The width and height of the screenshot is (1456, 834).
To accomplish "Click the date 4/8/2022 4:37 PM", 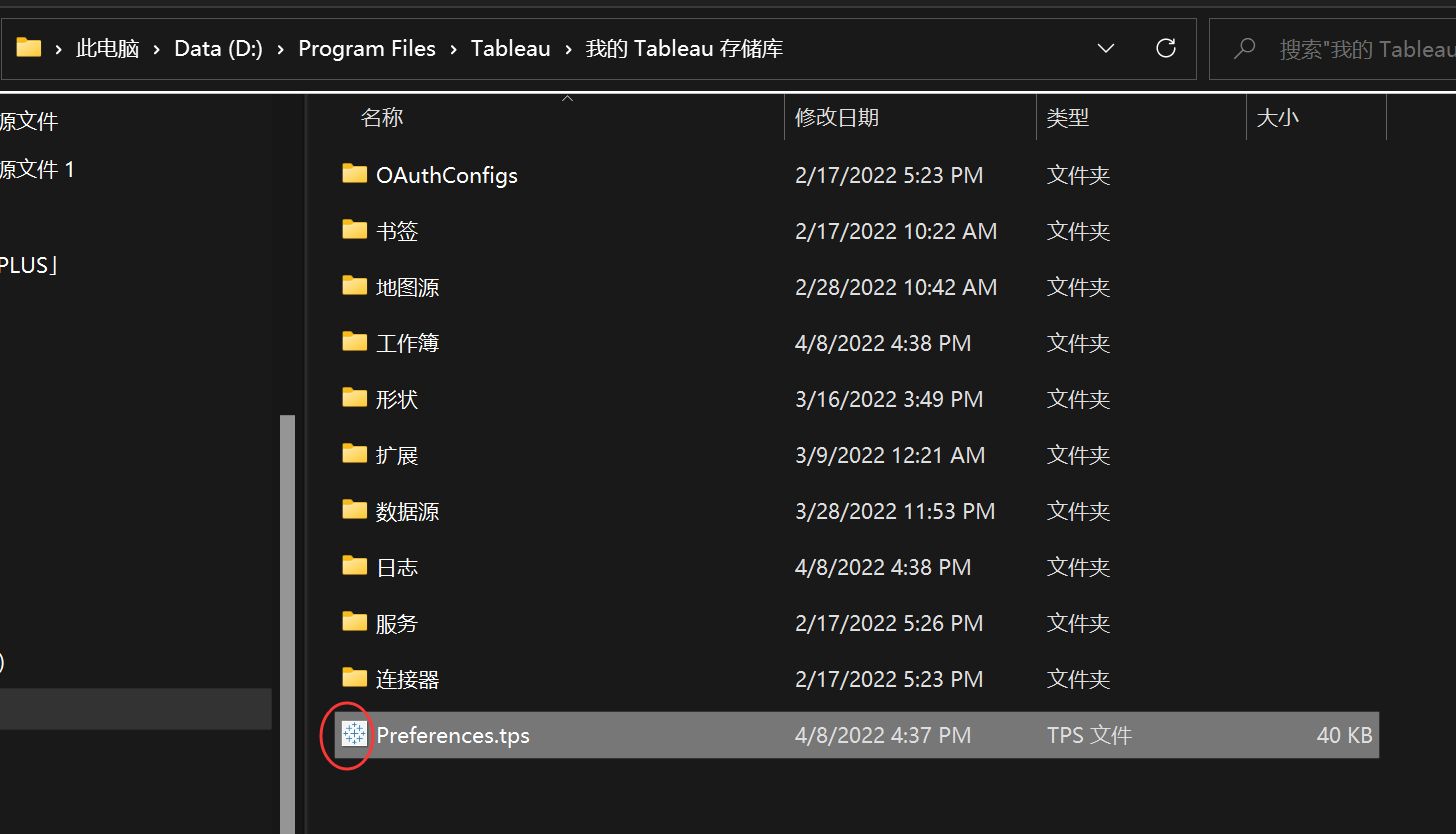I will pos(883,735).
